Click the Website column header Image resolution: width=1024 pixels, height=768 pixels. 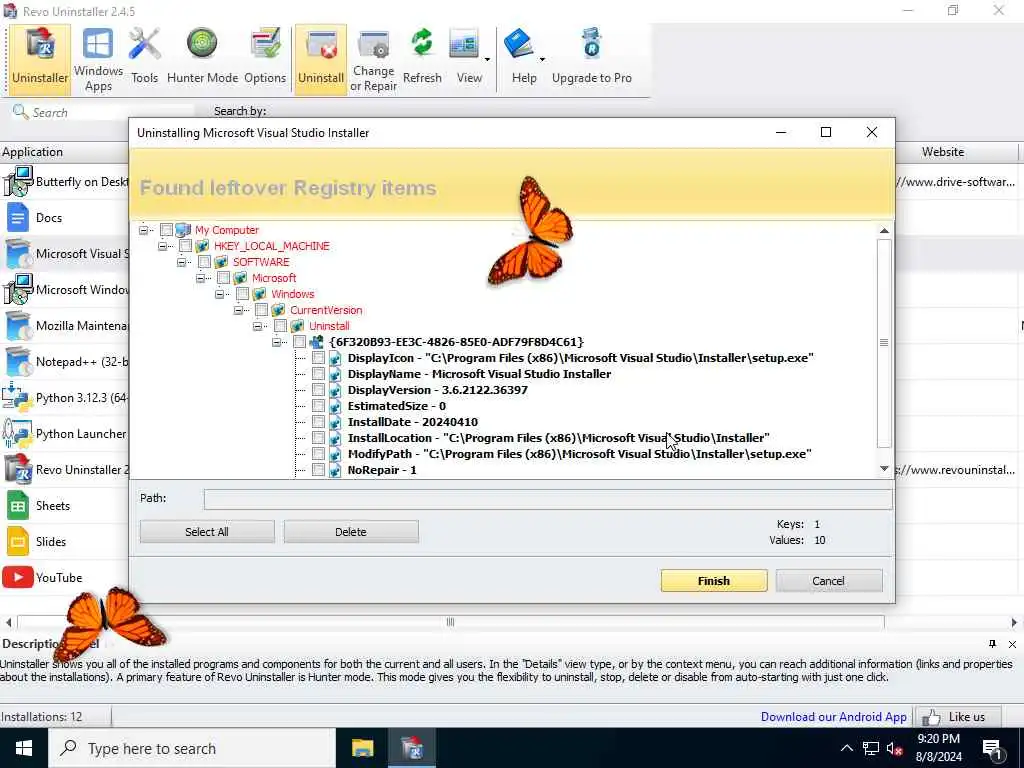pyautogui.click(x=942, y=152)
